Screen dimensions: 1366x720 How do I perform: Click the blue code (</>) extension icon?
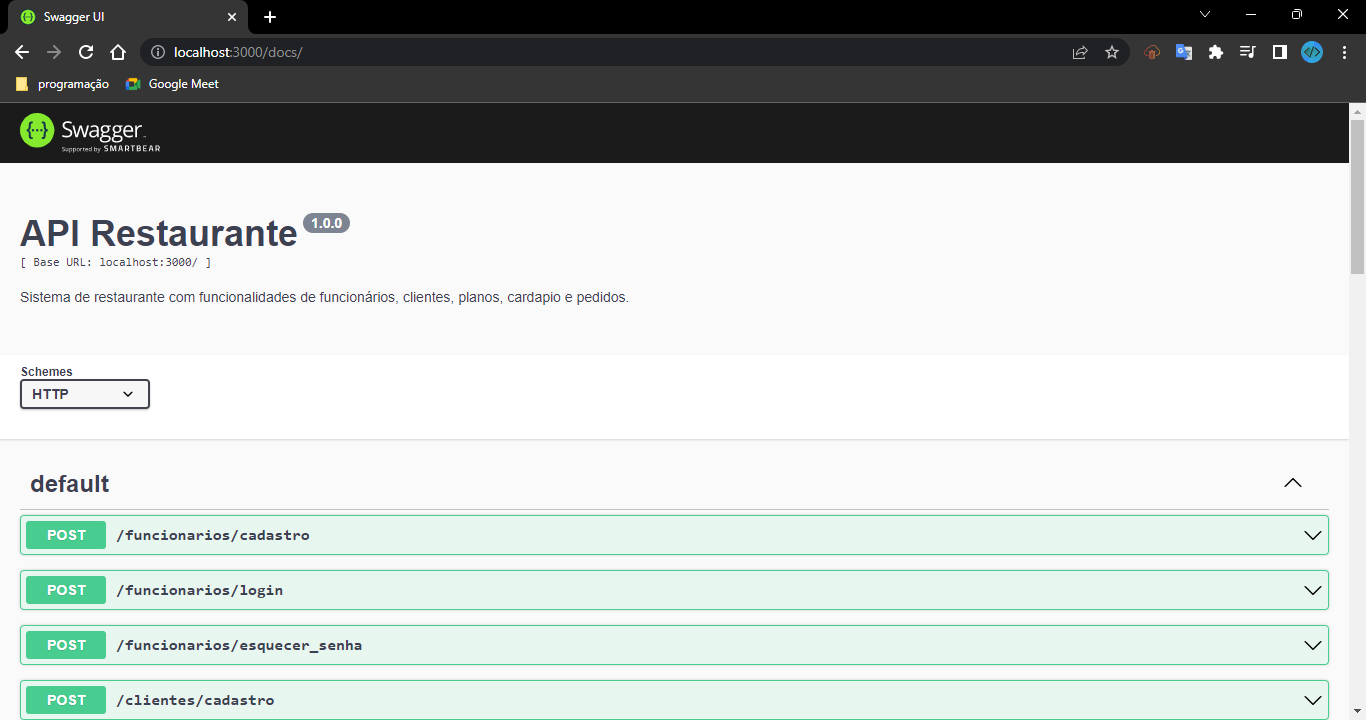[x=1311, y=51]
